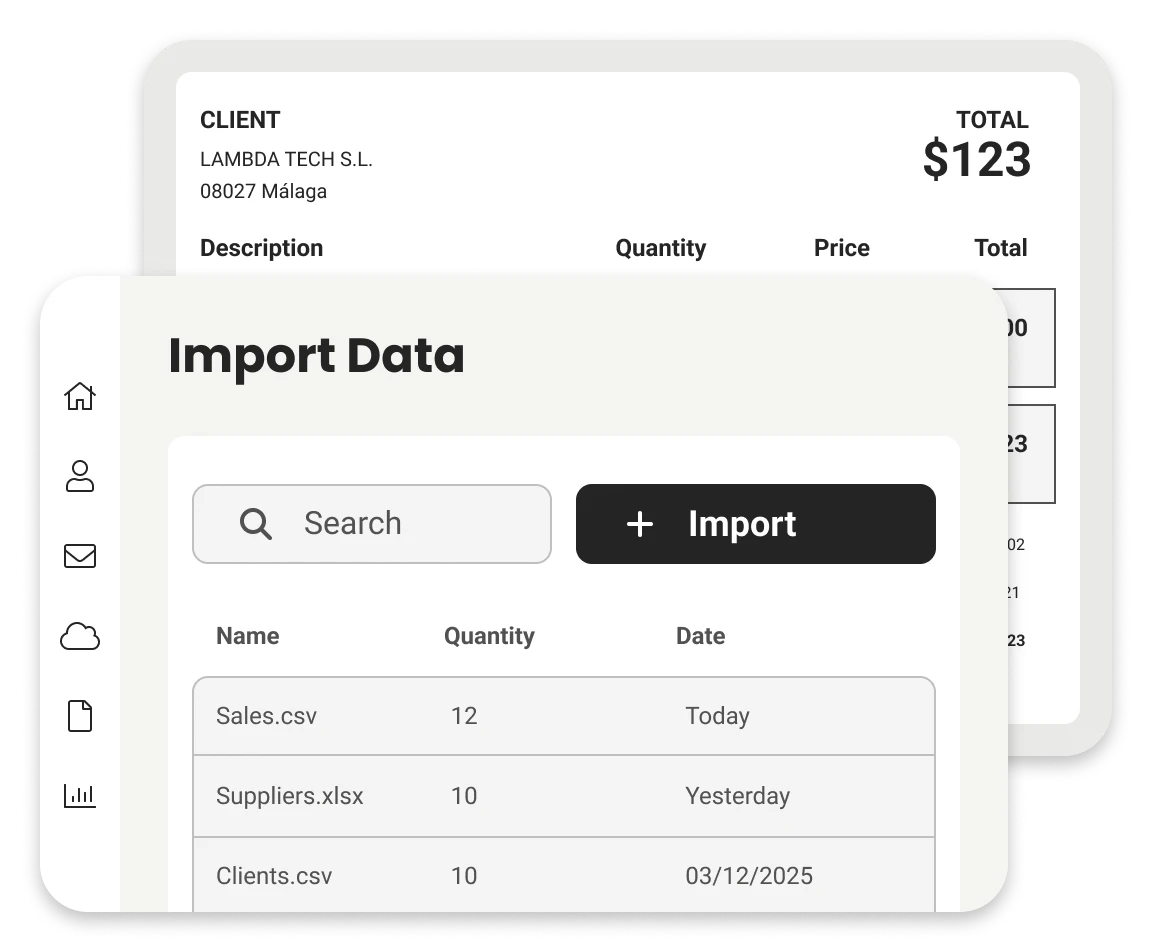Sort by the Quantity column header
The image size is (1152, 952).
pos(489,636)
